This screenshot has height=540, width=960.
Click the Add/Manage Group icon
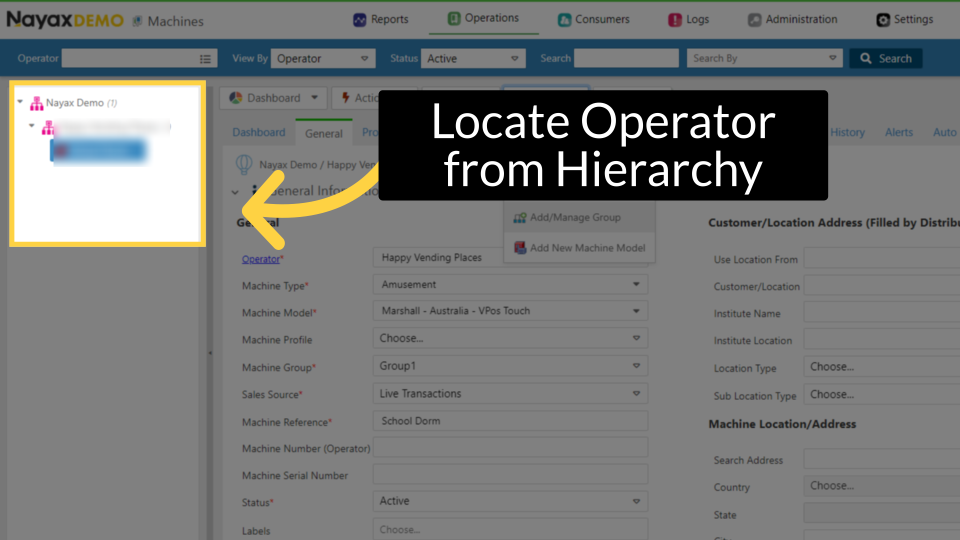click(x=520, y=217)
